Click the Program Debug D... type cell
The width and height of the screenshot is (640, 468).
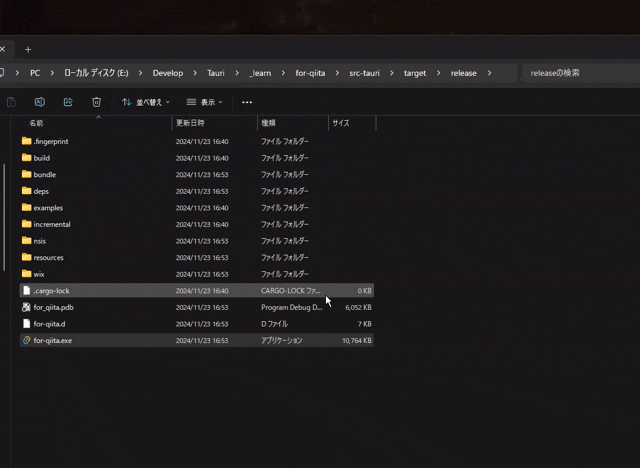(x=292, y=307)
